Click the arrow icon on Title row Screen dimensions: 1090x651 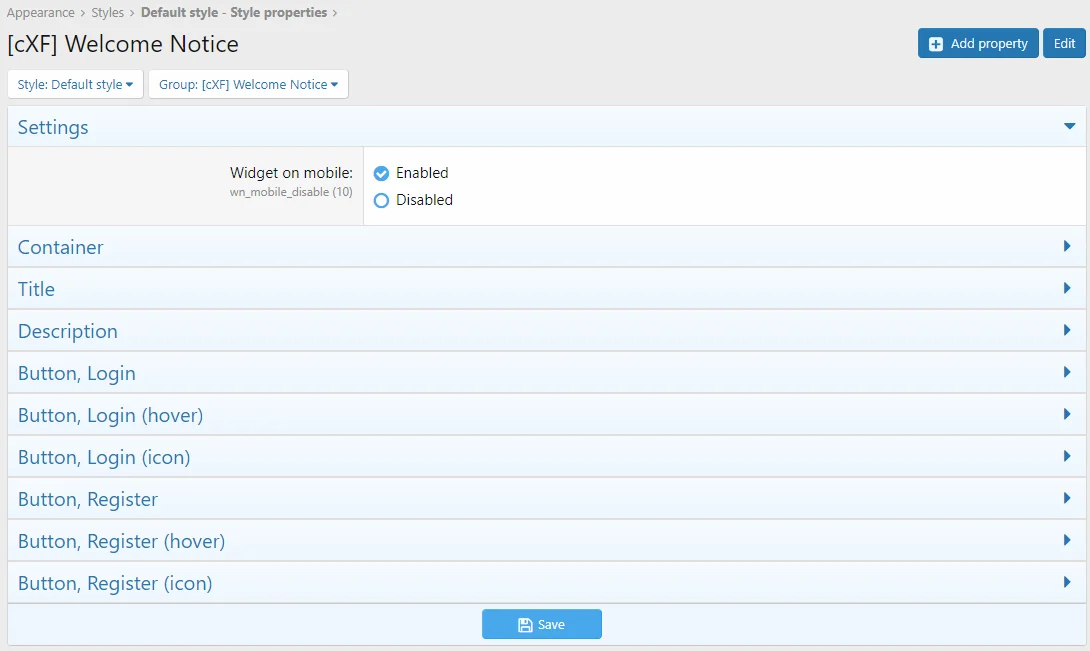[1068, 288]
